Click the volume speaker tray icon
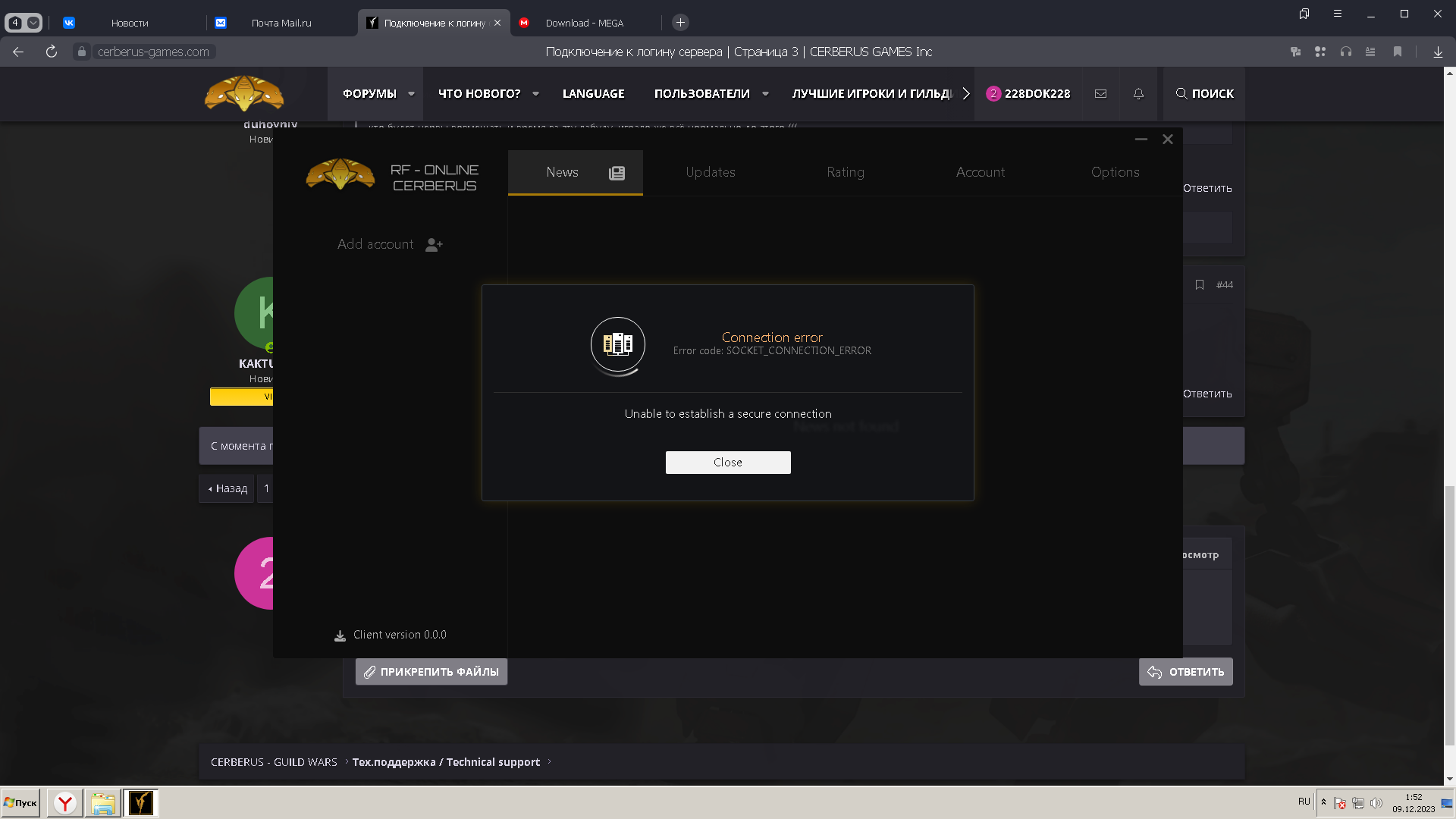The width and height of the screenshot is (1456, 819). pyautogui.click(x=1376, y=803)
